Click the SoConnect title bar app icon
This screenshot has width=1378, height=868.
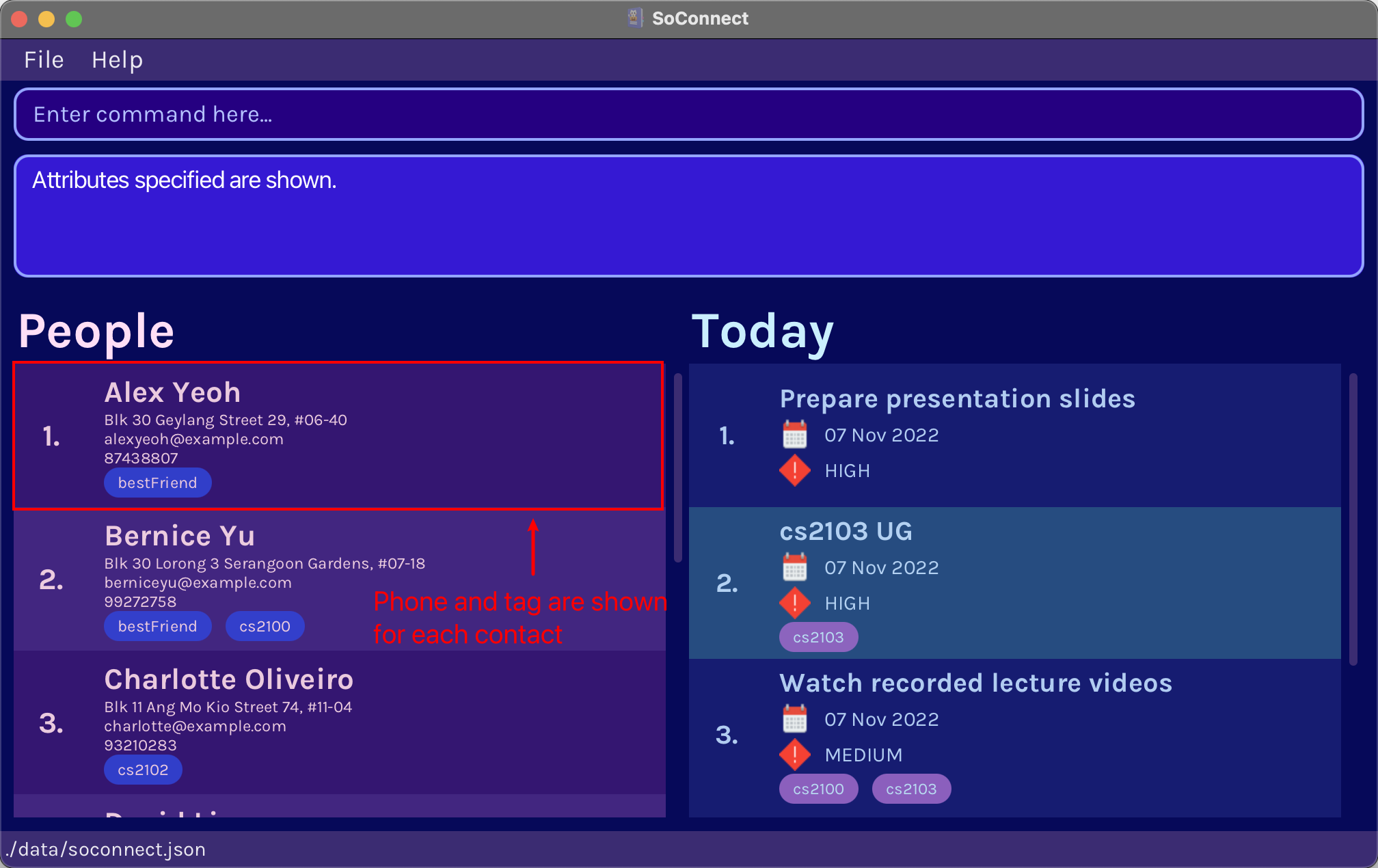pos(636,18)
